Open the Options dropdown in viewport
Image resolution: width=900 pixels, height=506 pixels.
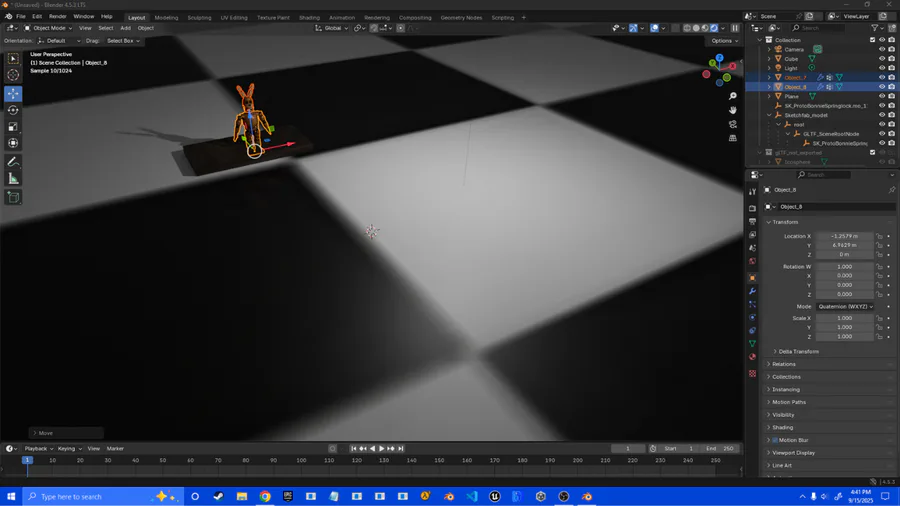pyautogui.click(x=724, y=41)
